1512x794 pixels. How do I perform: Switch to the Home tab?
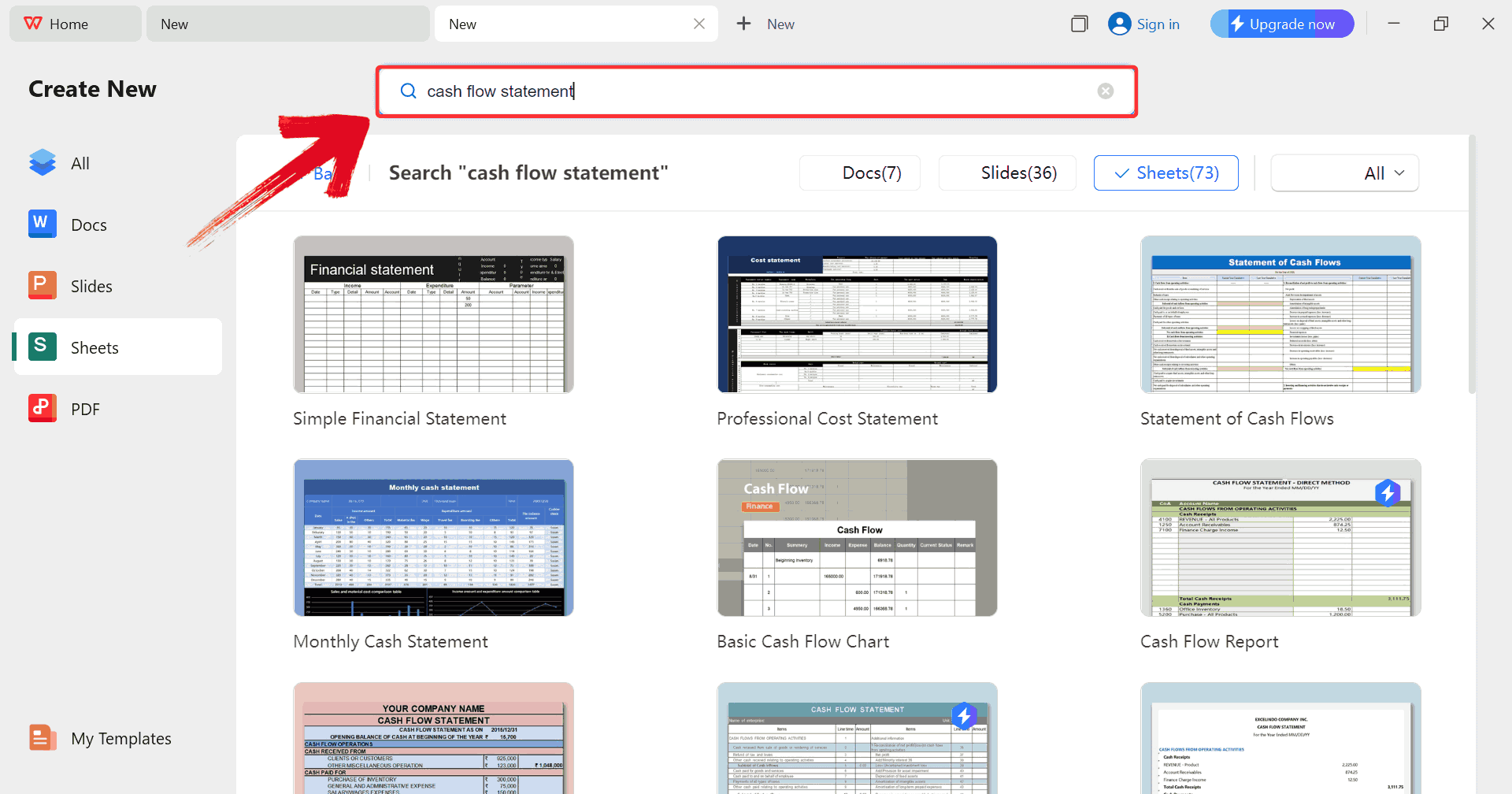pos(75,24)
